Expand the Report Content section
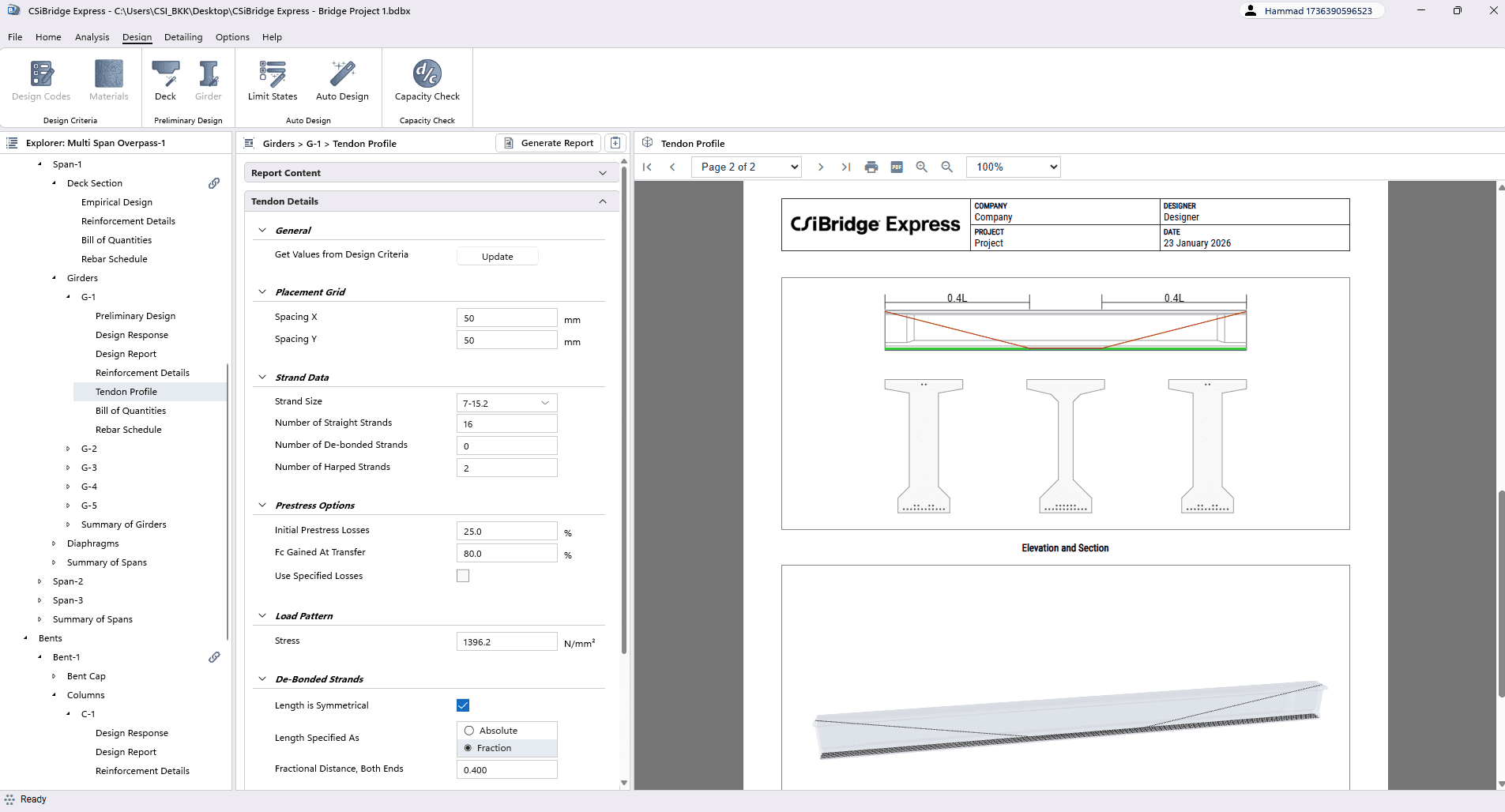The image size is (1505, 812). pyautogui.click(x=603, y=173)
